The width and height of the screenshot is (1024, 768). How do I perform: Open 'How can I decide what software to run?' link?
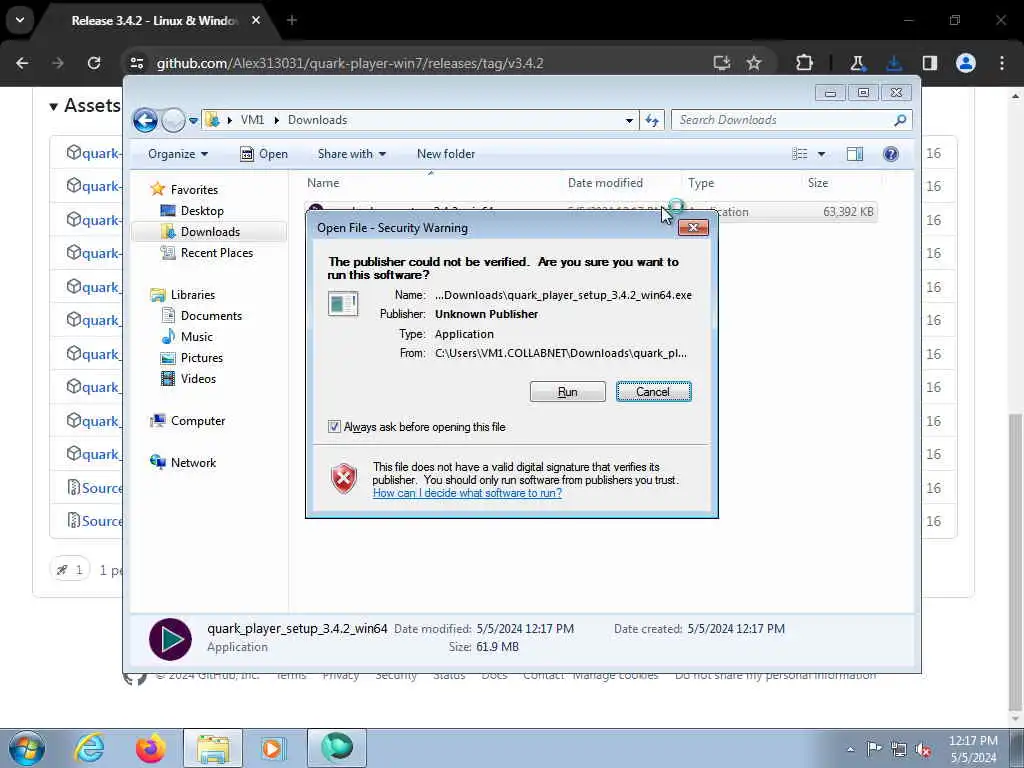(467, 493)
